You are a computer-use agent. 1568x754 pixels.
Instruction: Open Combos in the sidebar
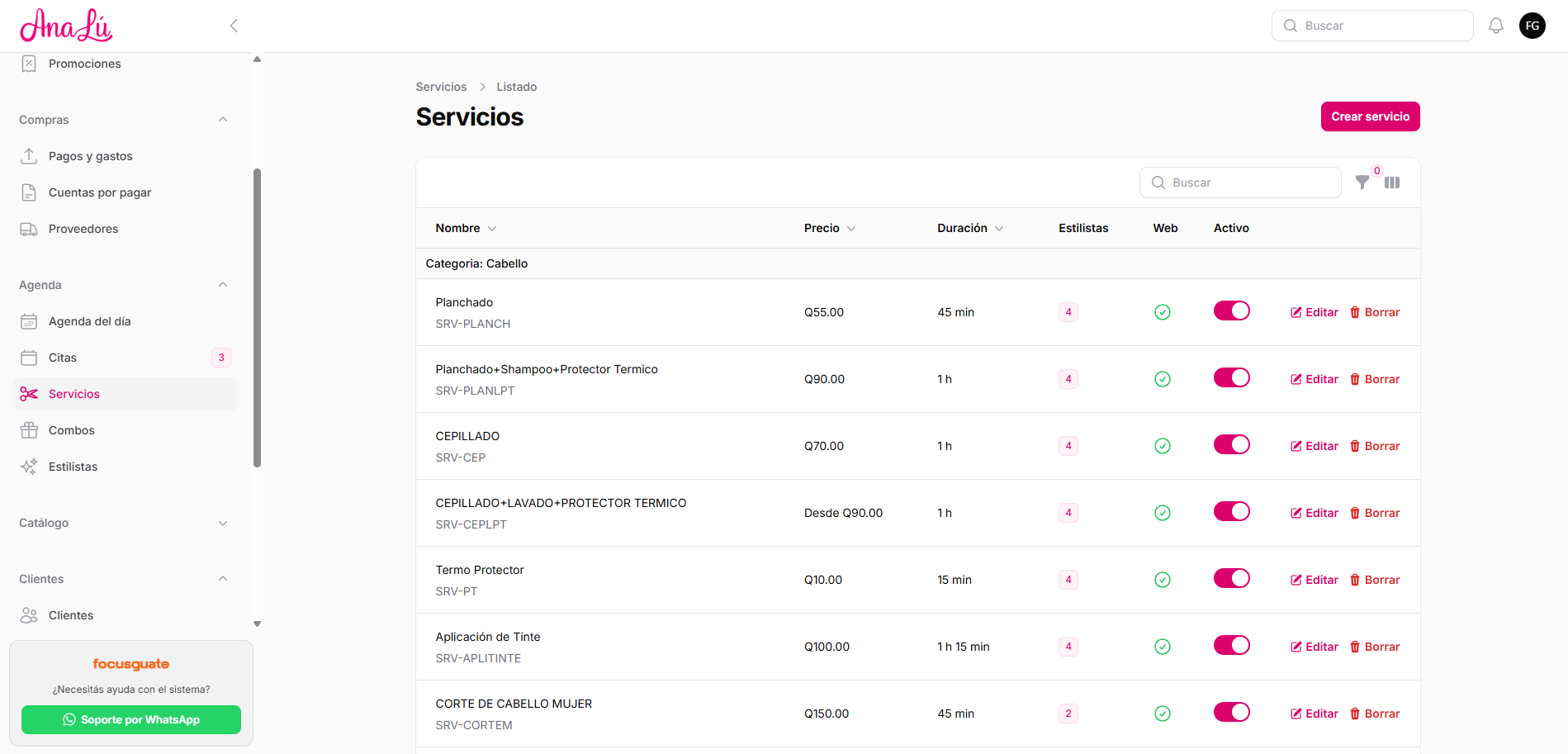(126, 430)
